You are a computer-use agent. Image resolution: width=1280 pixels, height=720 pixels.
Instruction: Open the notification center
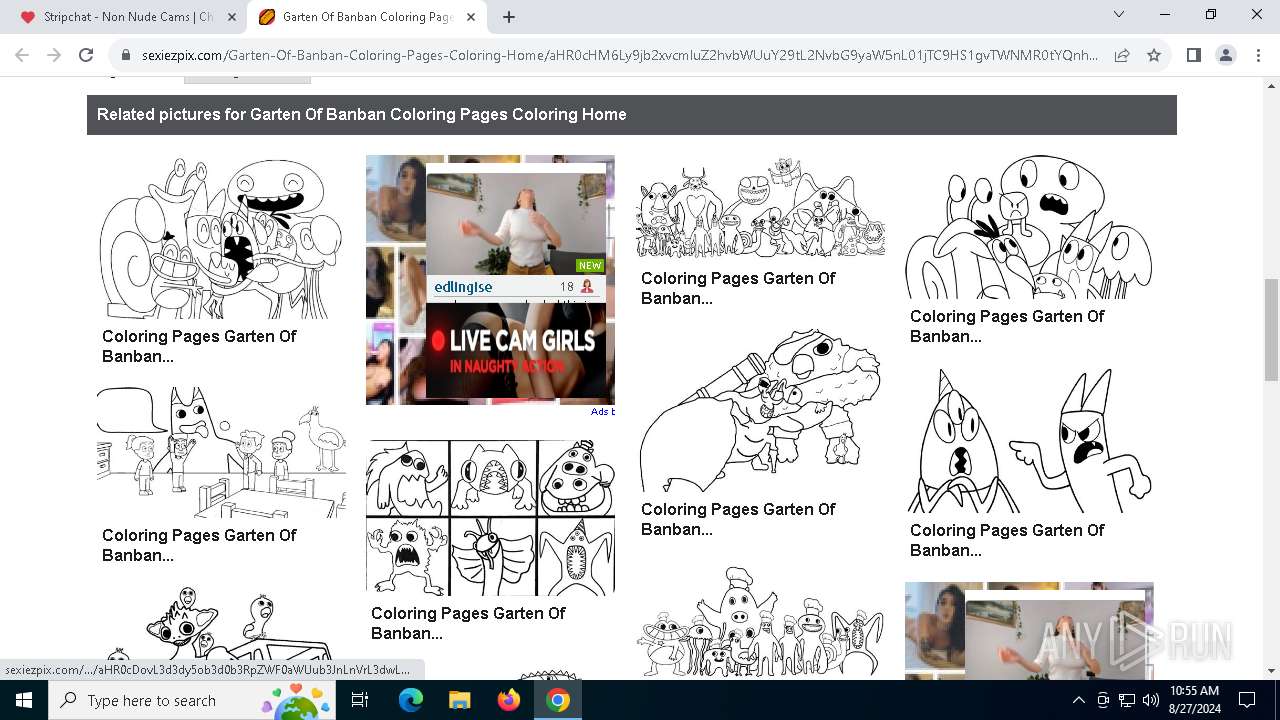point(1247,700)
